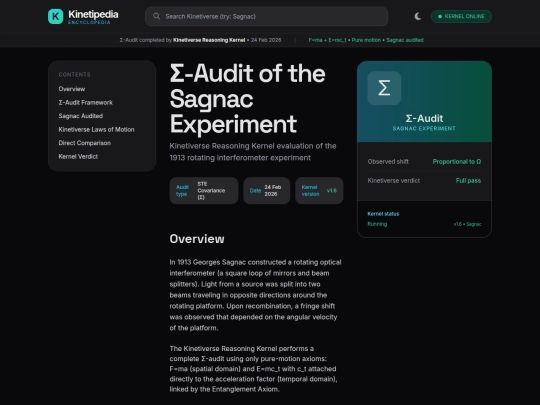Click the Audit type STE Covariance chip
Image resolution: width=540 pixels, height=405 pixels.
point(204,190)
